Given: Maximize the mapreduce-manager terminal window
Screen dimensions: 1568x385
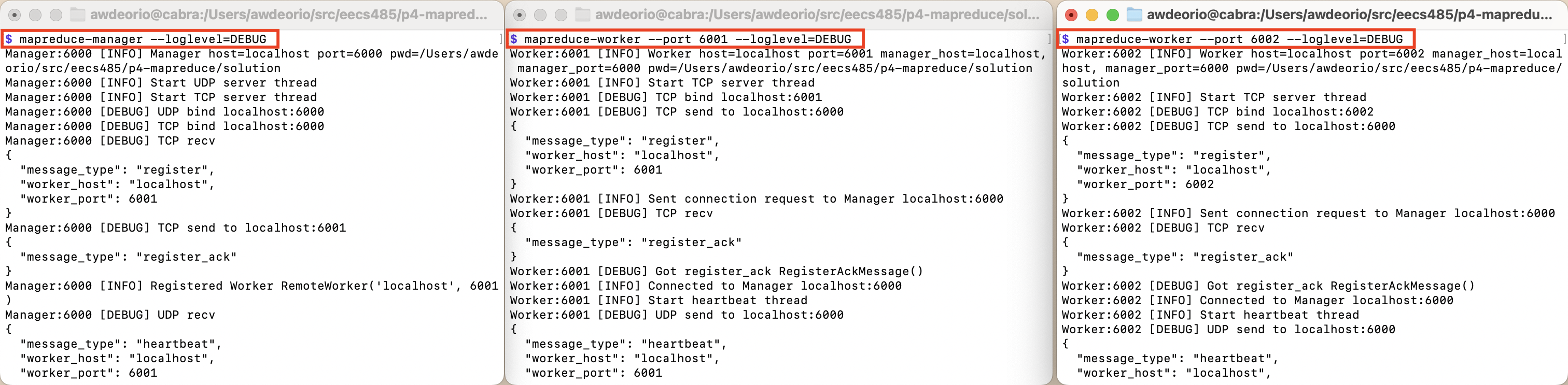Looking at the screenshot, I should [x=55, y=15].
